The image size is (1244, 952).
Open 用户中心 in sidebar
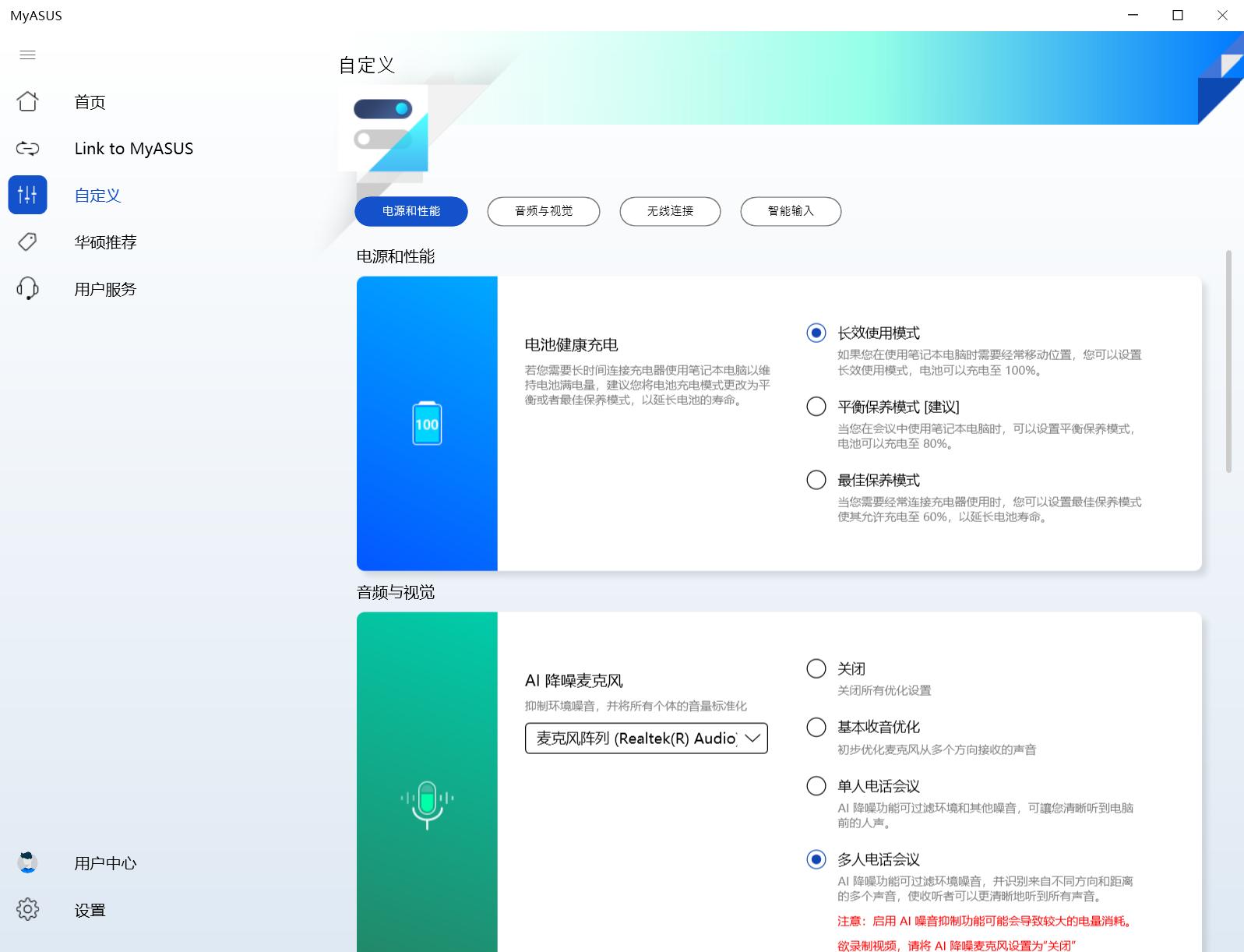(x=105, y=863)
